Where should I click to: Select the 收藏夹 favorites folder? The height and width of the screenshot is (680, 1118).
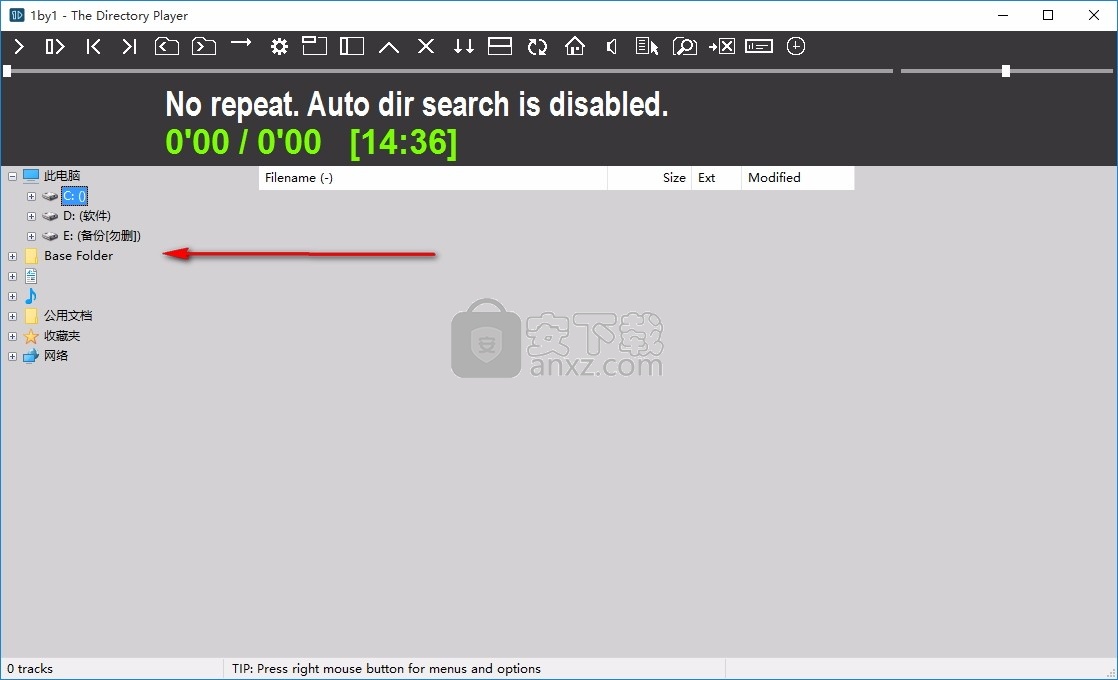pyautogui.click(x=61, y=336)
